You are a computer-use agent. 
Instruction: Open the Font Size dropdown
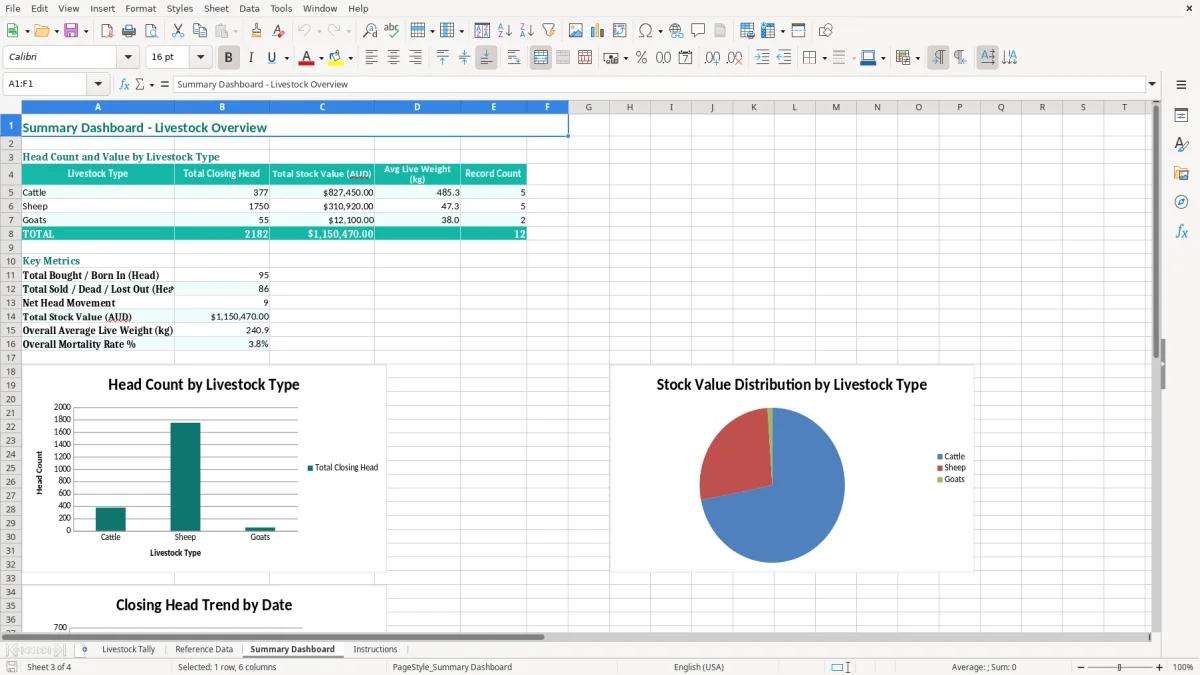(x=201, y=58)
